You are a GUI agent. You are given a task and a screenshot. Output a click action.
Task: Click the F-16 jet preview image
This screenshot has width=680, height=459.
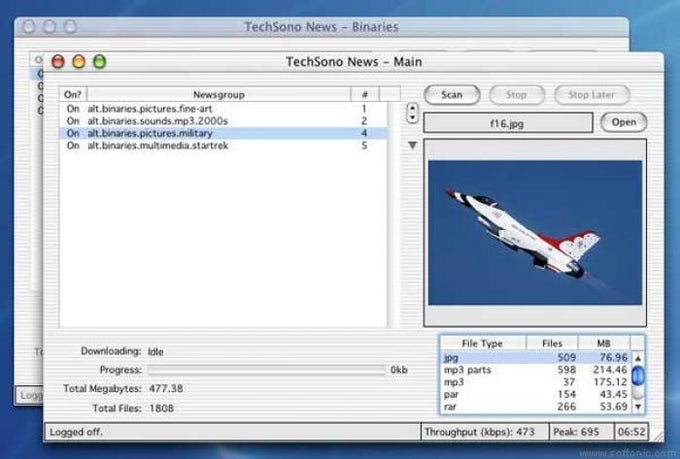pos(535,233)
